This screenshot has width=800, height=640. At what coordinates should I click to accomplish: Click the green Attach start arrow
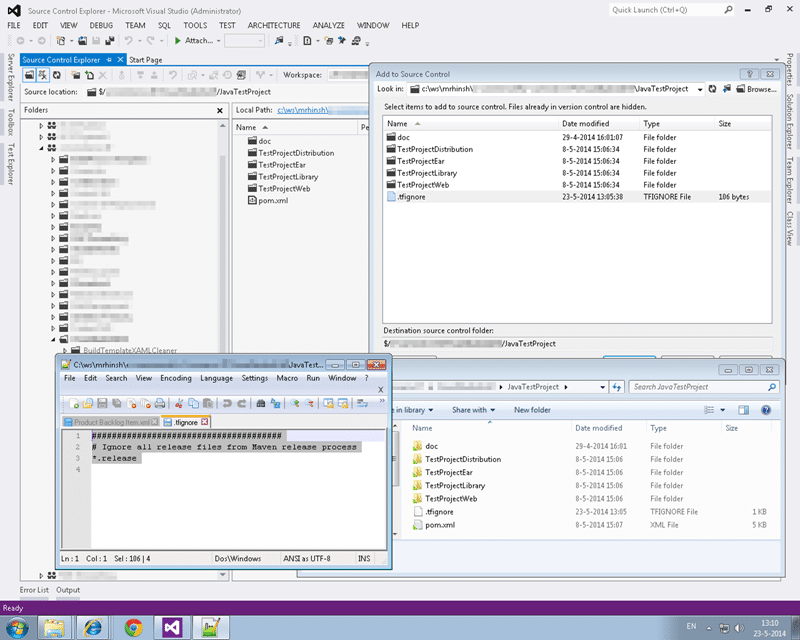(x=177, y=40)
